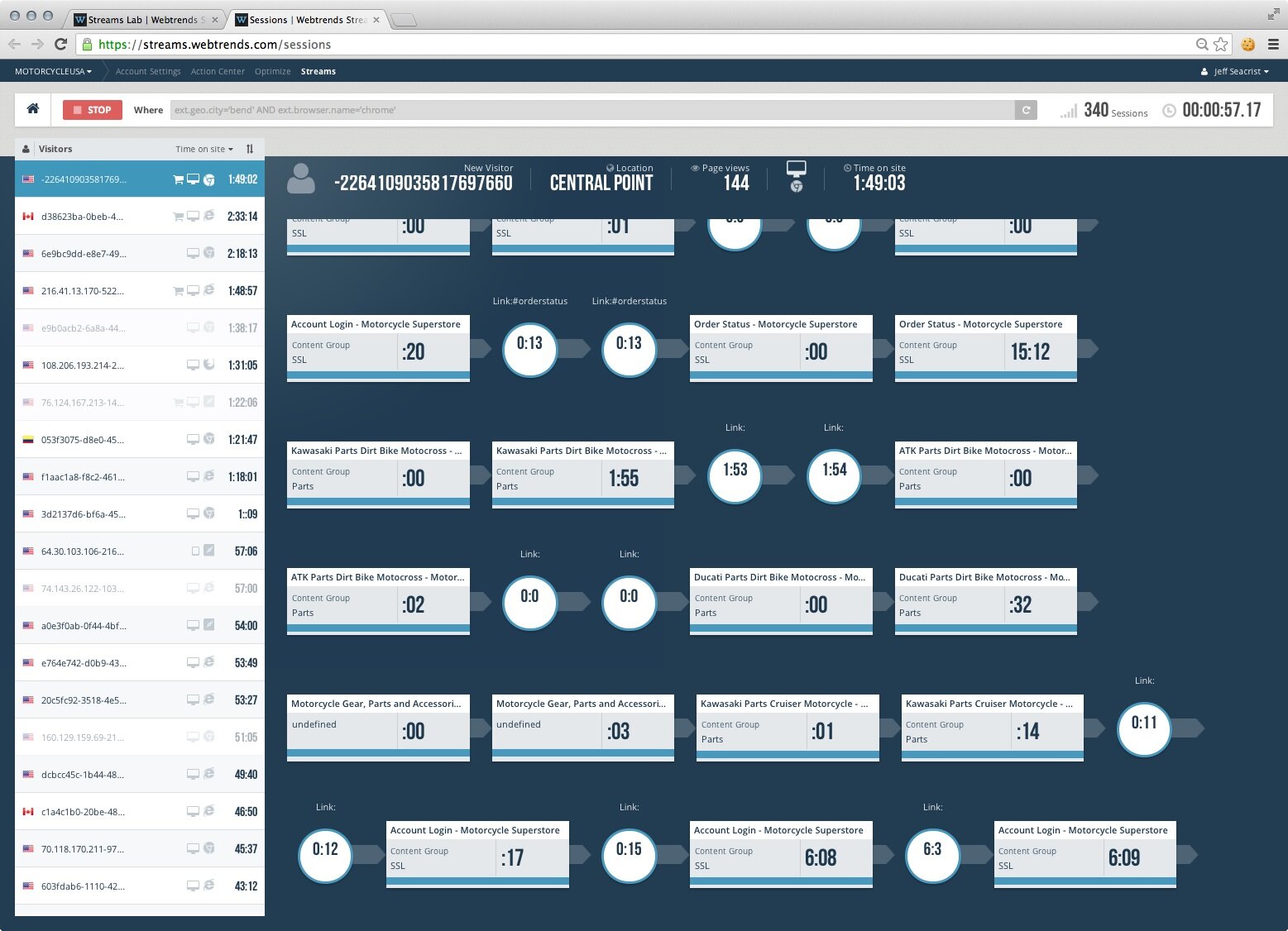Viewport: 1288px width, 931px height.
Task: Bookmark this page with the star icon
Action: click(1220, 45)
